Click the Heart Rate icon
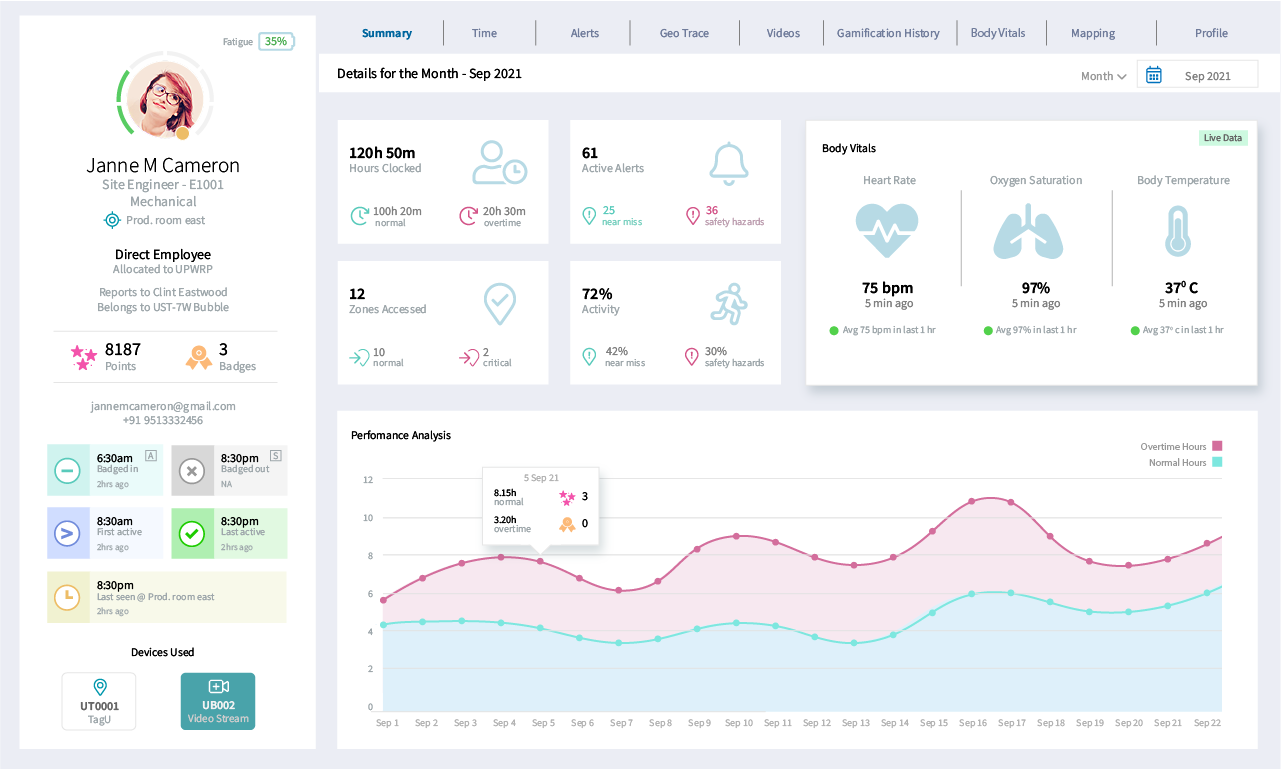 coord(887,231)
